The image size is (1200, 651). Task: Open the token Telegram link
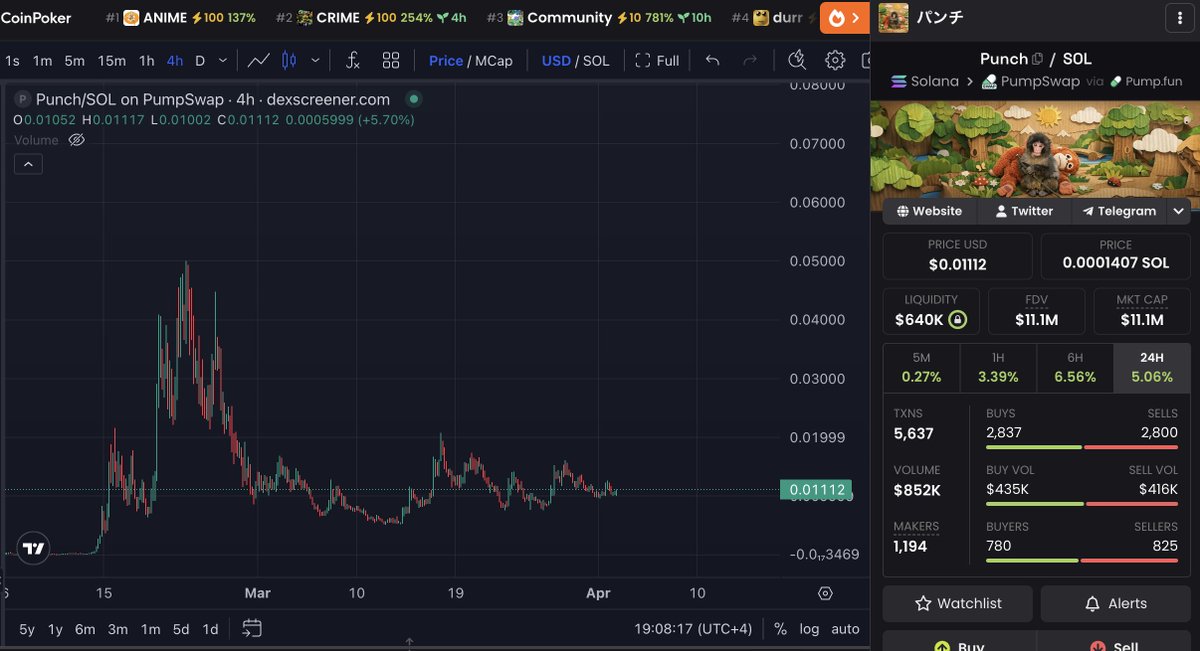(1119, 211)
